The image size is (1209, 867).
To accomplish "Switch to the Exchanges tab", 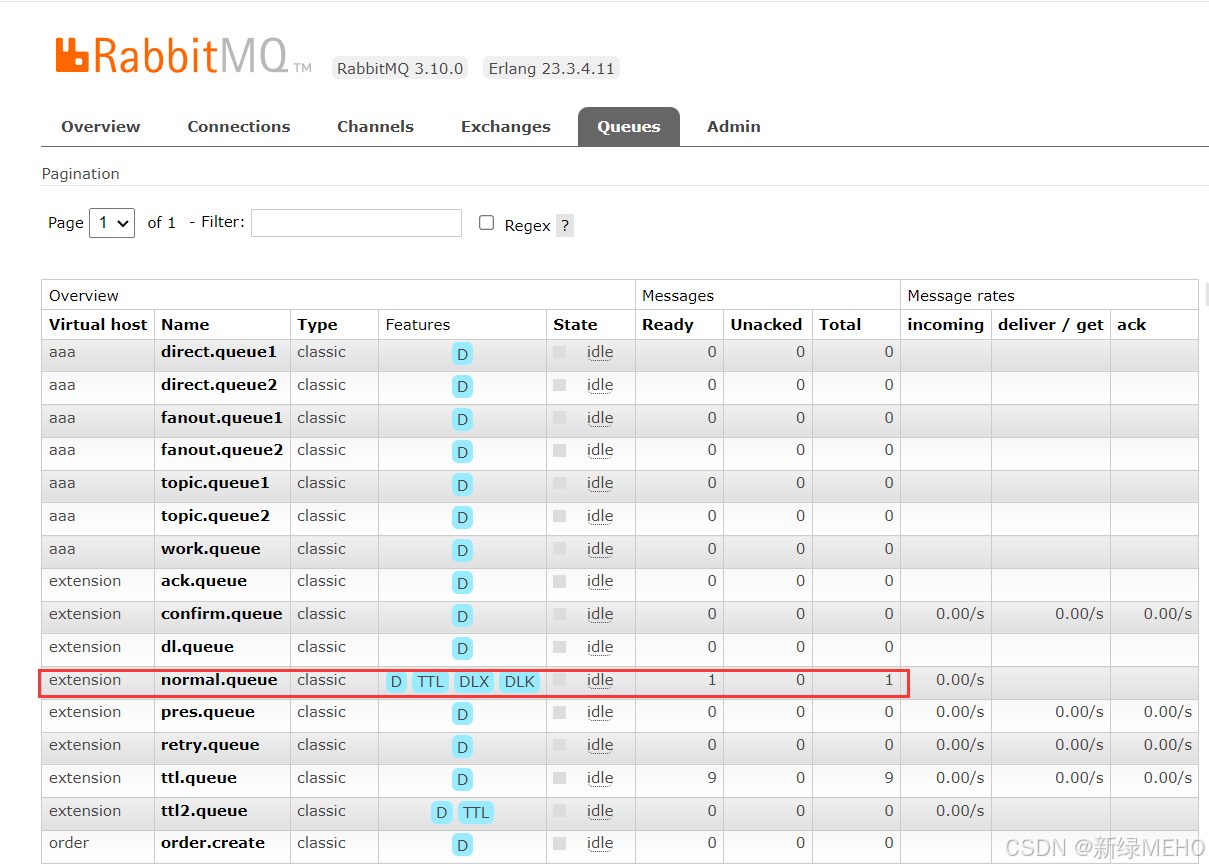I will coord(505,127).
